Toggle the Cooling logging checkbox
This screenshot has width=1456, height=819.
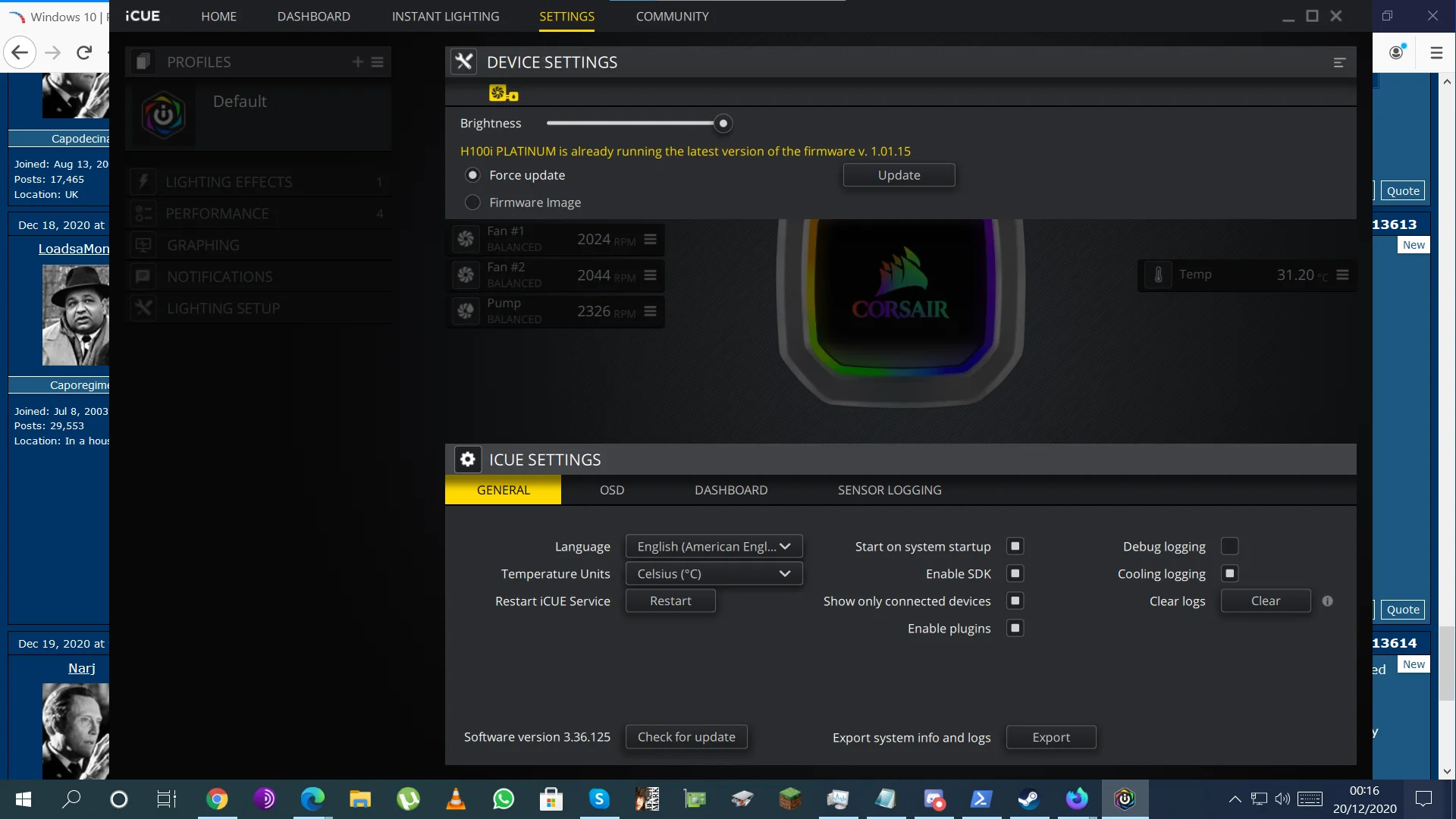pyautogui.click(x=1230, y=573)
